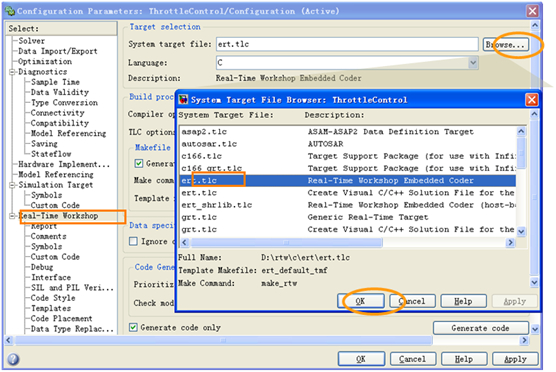This screenshot has height=372, width=556.
Task: Collapse the Simulation Target tree node
Action: pyautogui.click(x=12, y=185)
